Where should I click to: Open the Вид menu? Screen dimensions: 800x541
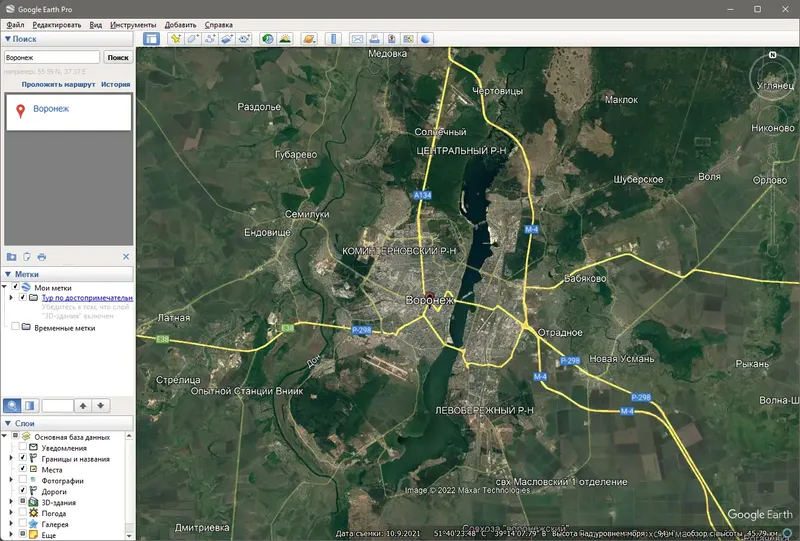point(95,24)
